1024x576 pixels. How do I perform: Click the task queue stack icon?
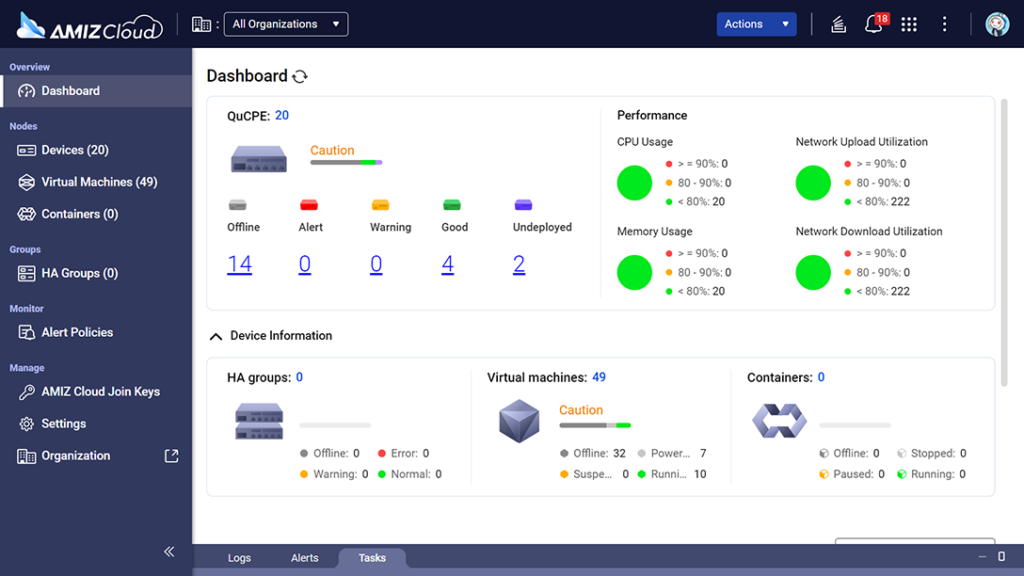click(x=838, y=24)
